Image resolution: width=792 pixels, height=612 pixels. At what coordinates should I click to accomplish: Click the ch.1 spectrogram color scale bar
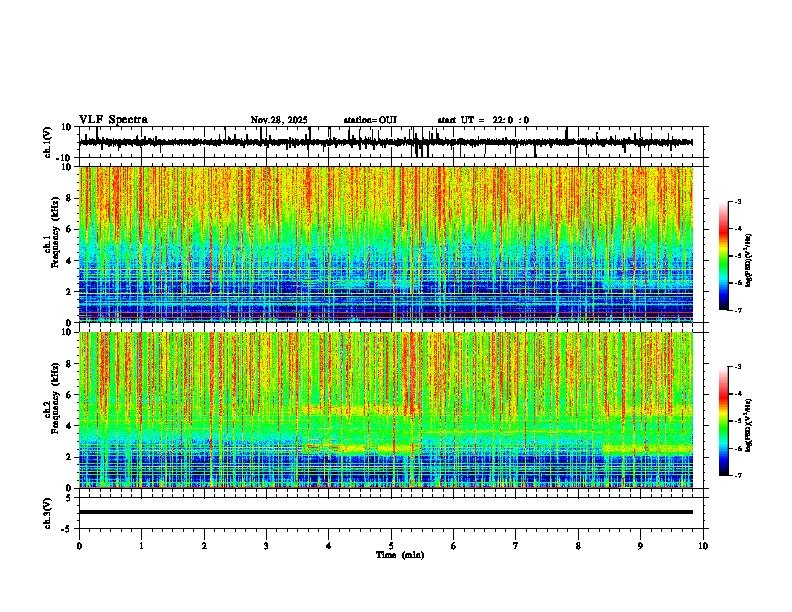pos(723,256)
